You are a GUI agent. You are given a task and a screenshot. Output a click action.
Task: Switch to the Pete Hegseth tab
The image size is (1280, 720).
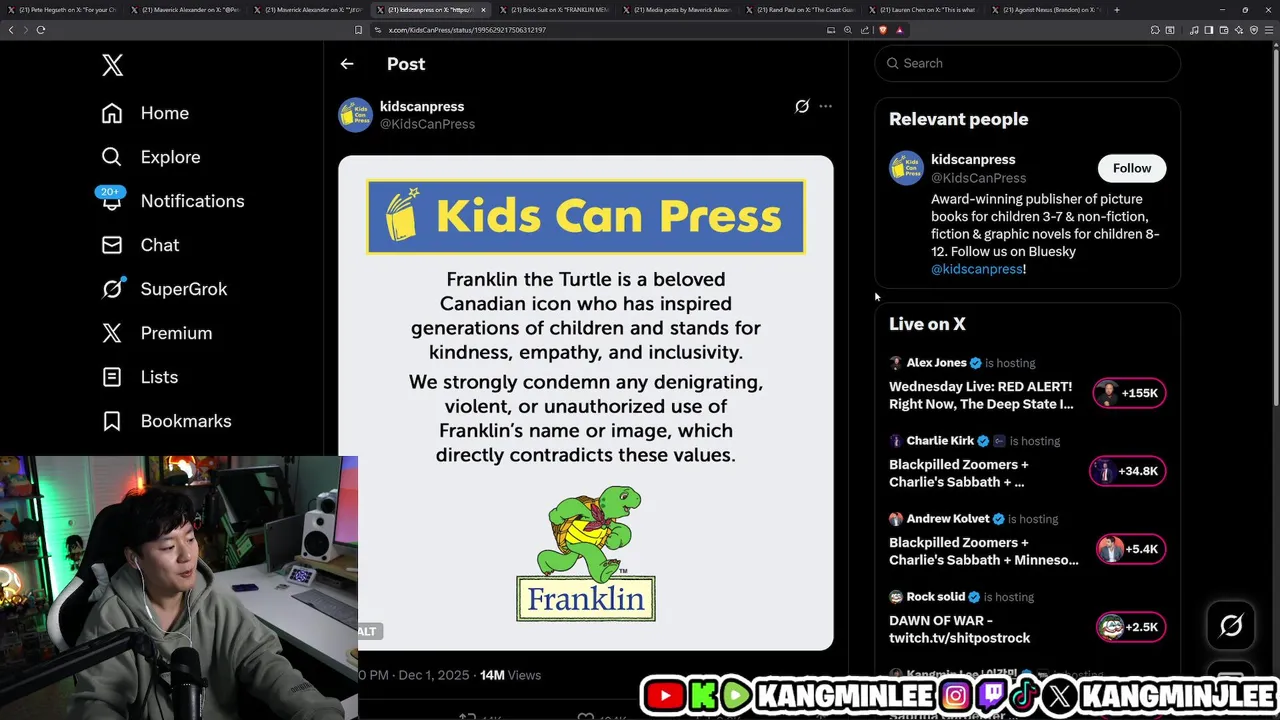(x=62, y=10)
